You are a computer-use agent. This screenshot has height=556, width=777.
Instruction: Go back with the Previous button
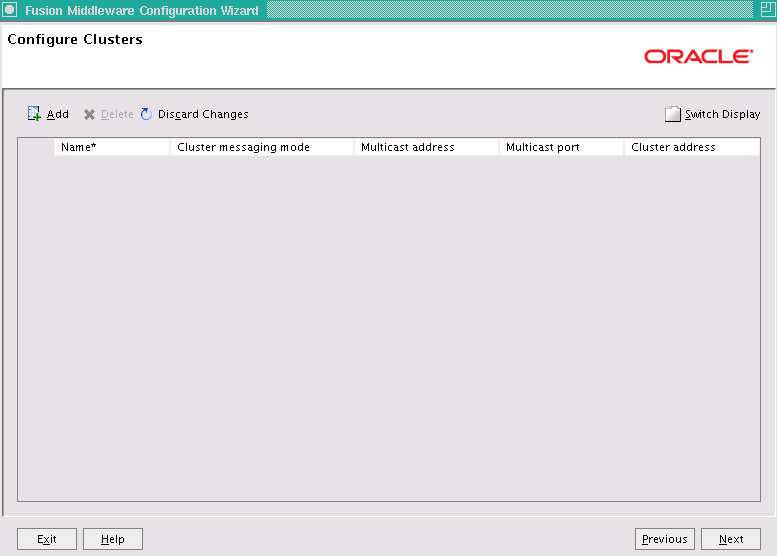[665, 539]
